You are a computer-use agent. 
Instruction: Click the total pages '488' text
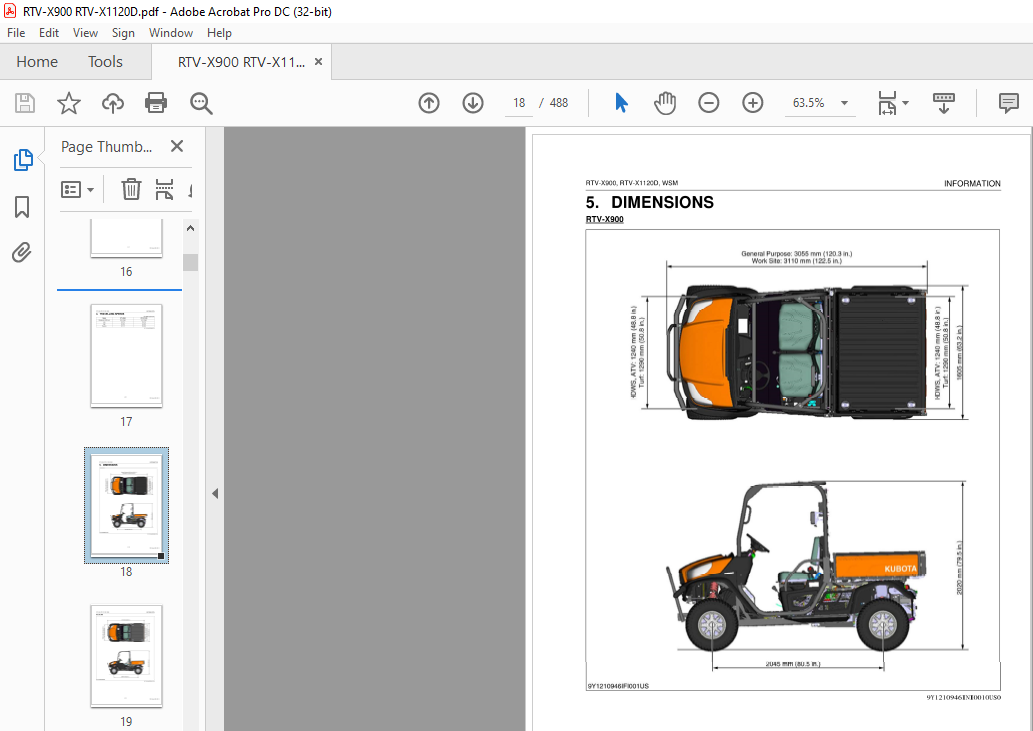pos(559,103)
